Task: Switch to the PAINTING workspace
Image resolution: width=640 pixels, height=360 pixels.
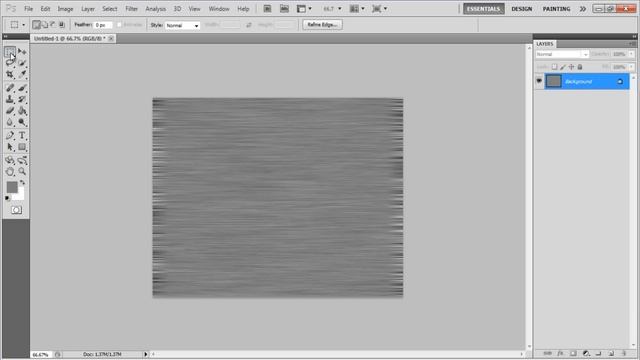Action: (556, 9)
